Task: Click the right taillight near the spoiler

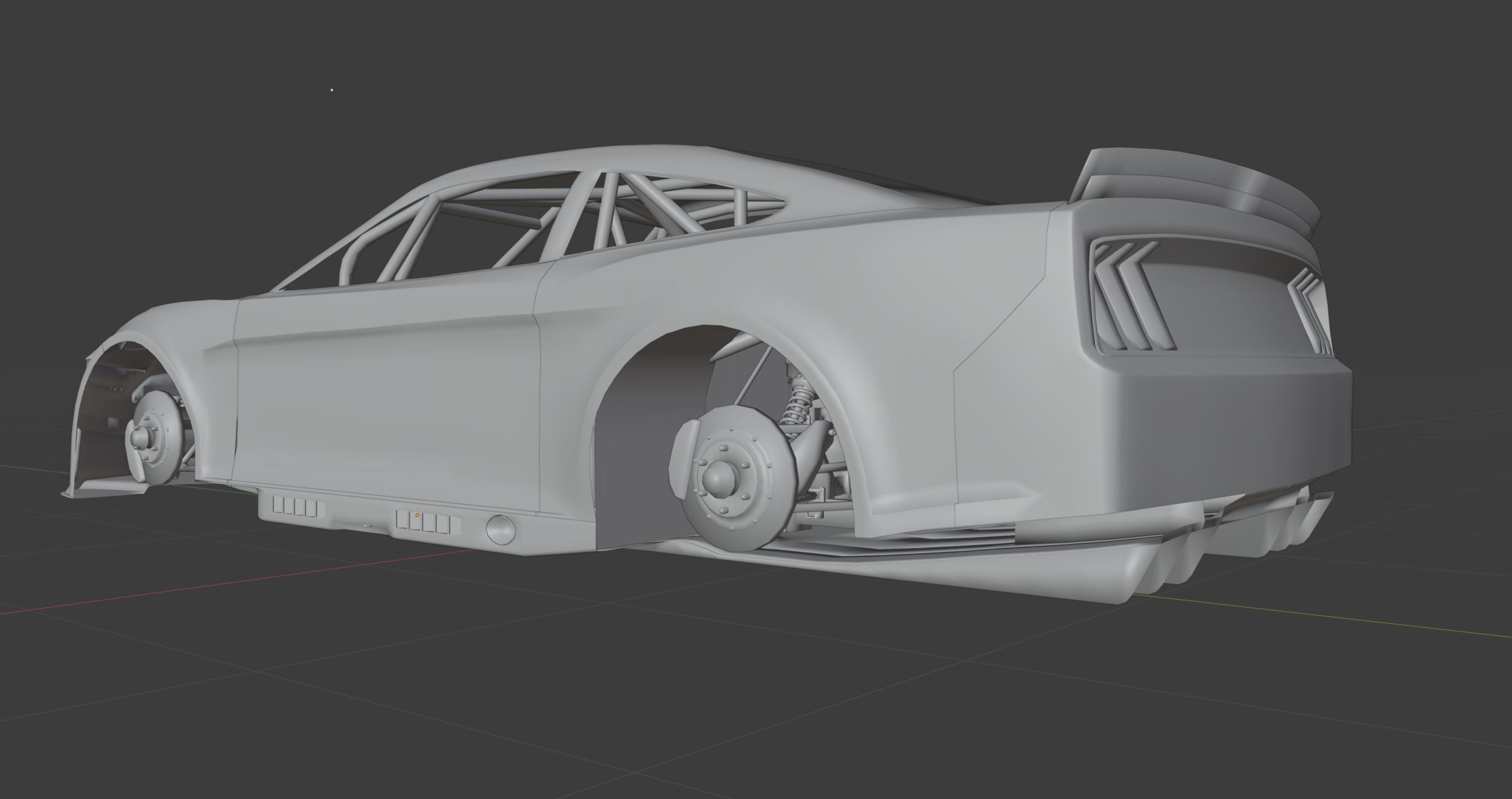Action: [x=1311, y=311]
